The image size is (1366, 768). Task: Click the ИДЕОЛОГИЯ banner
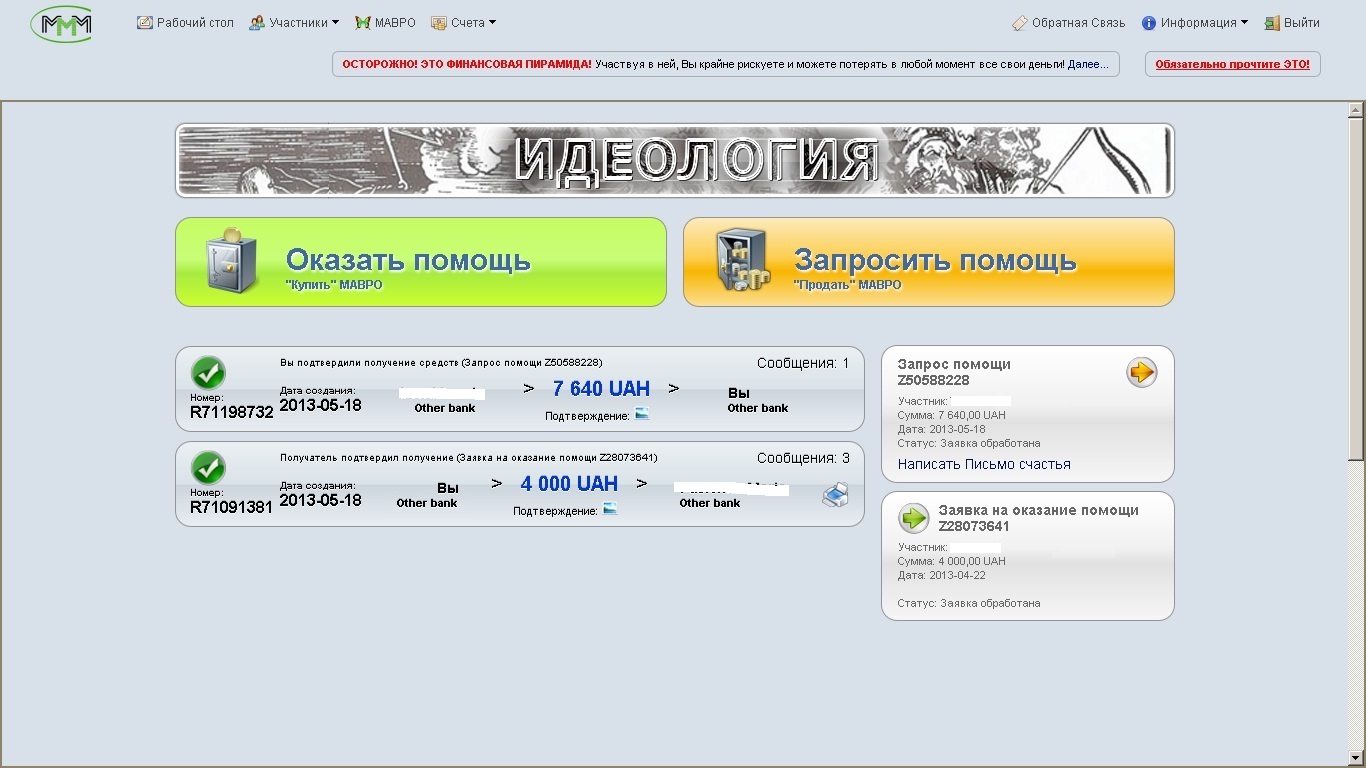675,160
